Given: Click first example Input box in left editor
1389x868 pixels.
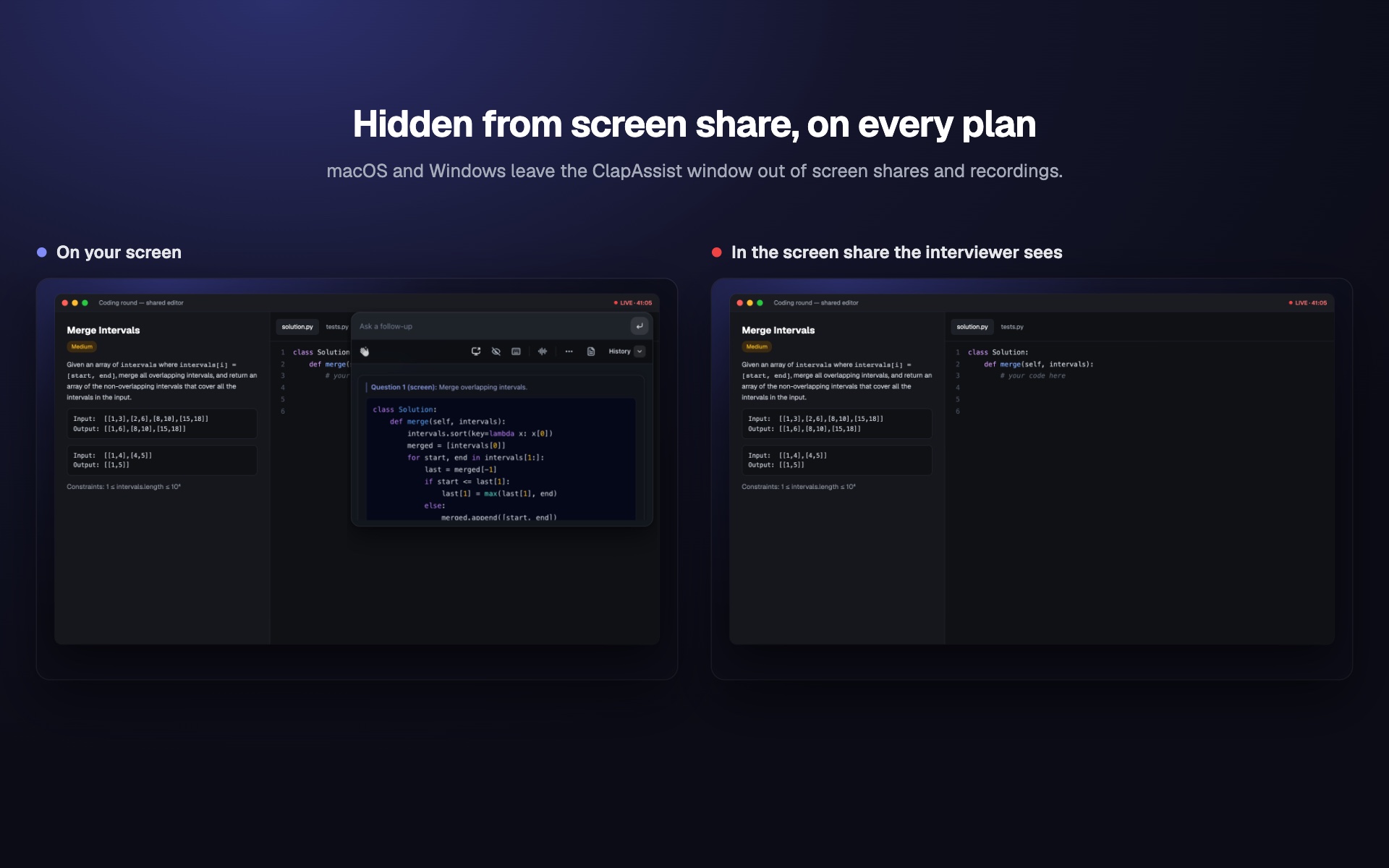Looking at the screenshot, I should pyautogui.click(x=162, y=424).
